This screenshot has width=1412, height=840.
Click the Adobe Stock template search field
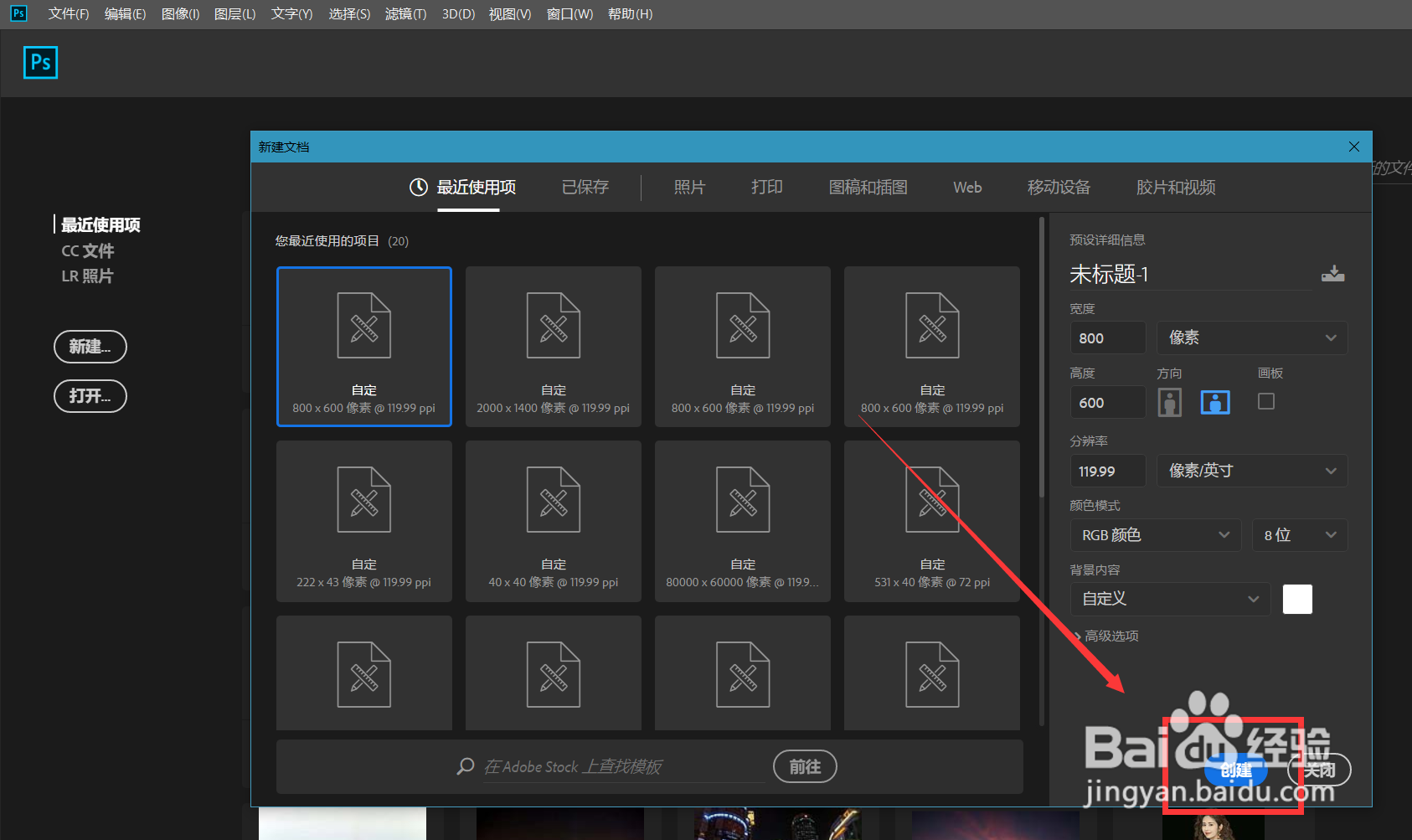click(623, 766)
